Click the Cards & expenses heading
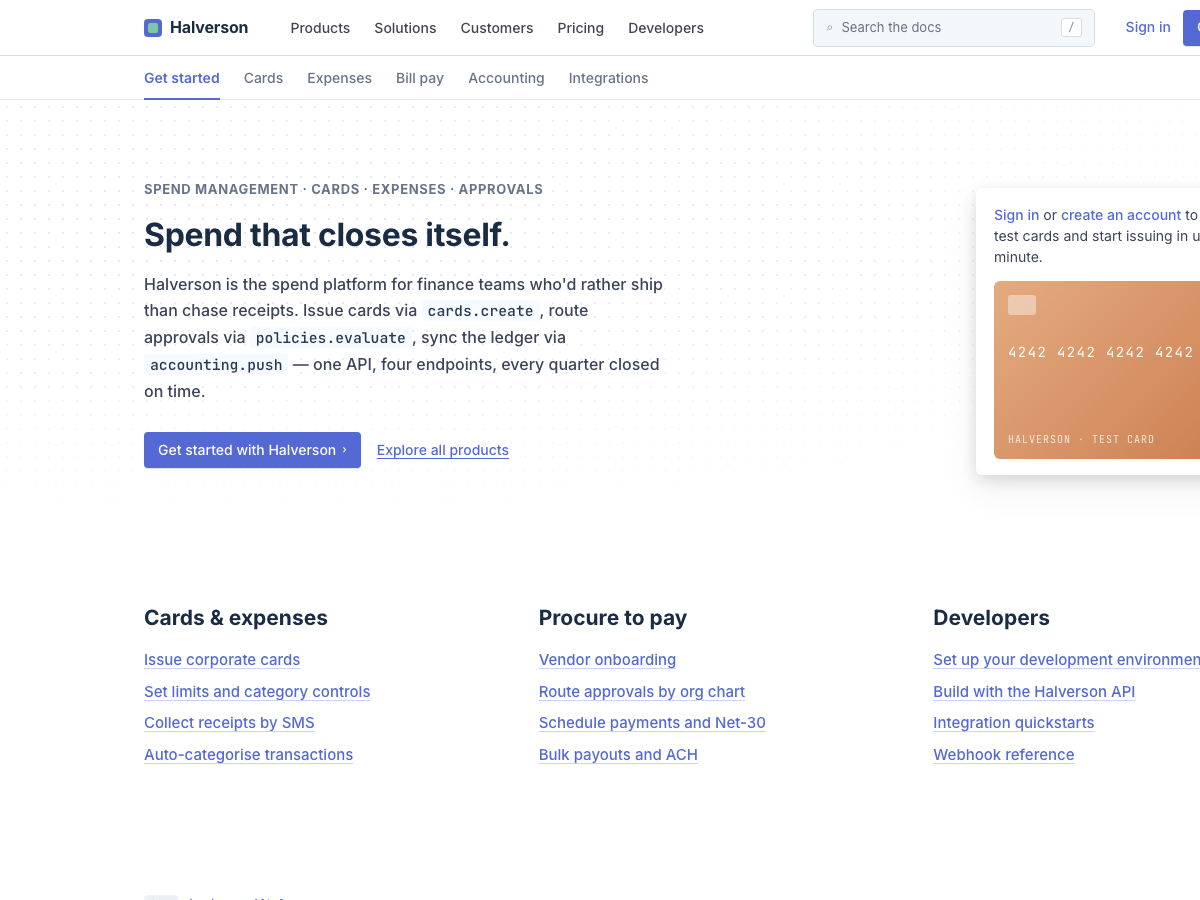 click(x=236, y=618)
